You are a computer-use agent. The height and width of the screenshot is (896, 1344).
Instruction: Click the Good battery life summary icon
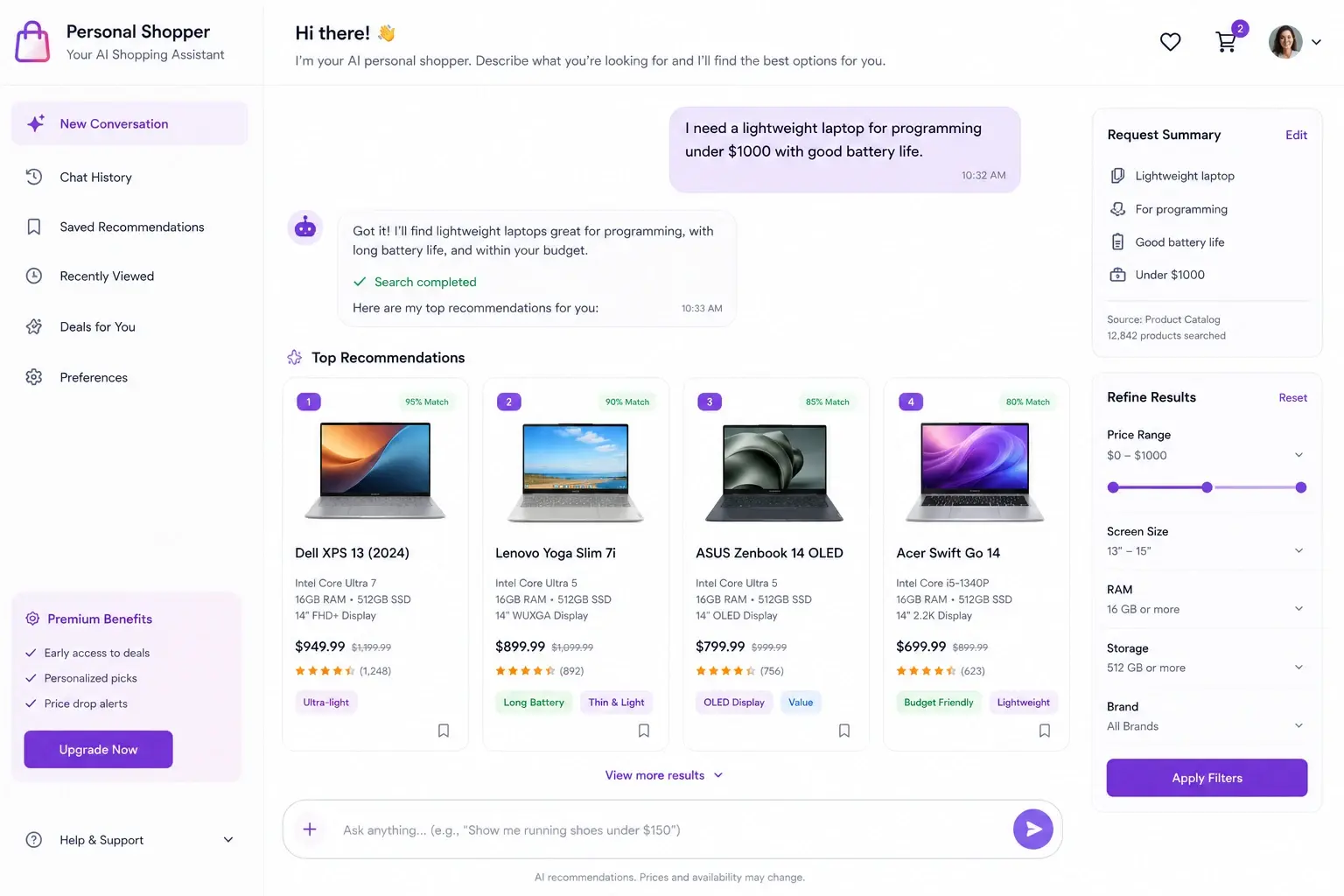[1117, 242]
